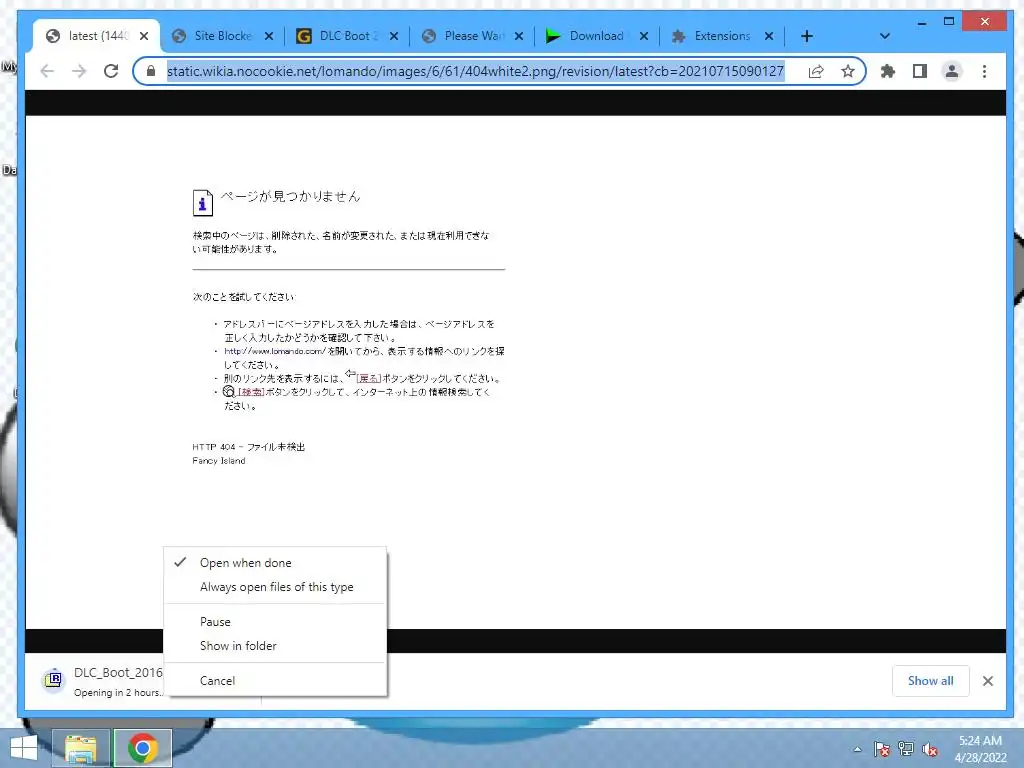
Task: Close the Extensions tab
Action: (x=769, y=36)
